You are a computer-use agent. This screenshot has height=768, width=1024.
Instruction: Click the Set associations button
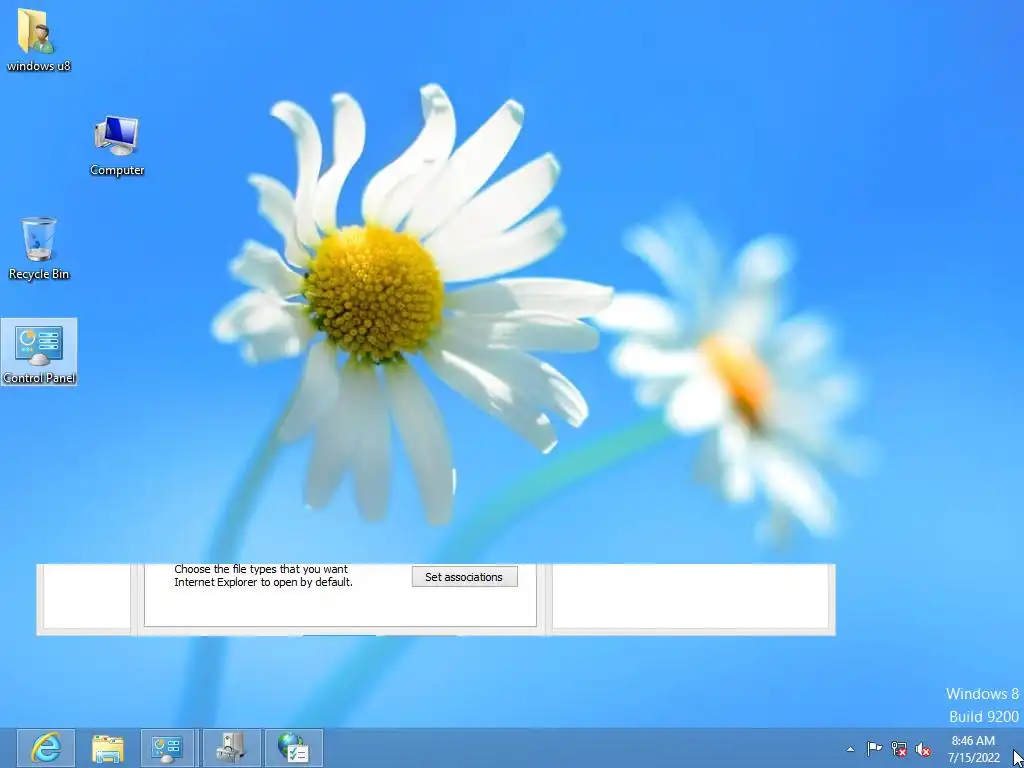(464, 577)
